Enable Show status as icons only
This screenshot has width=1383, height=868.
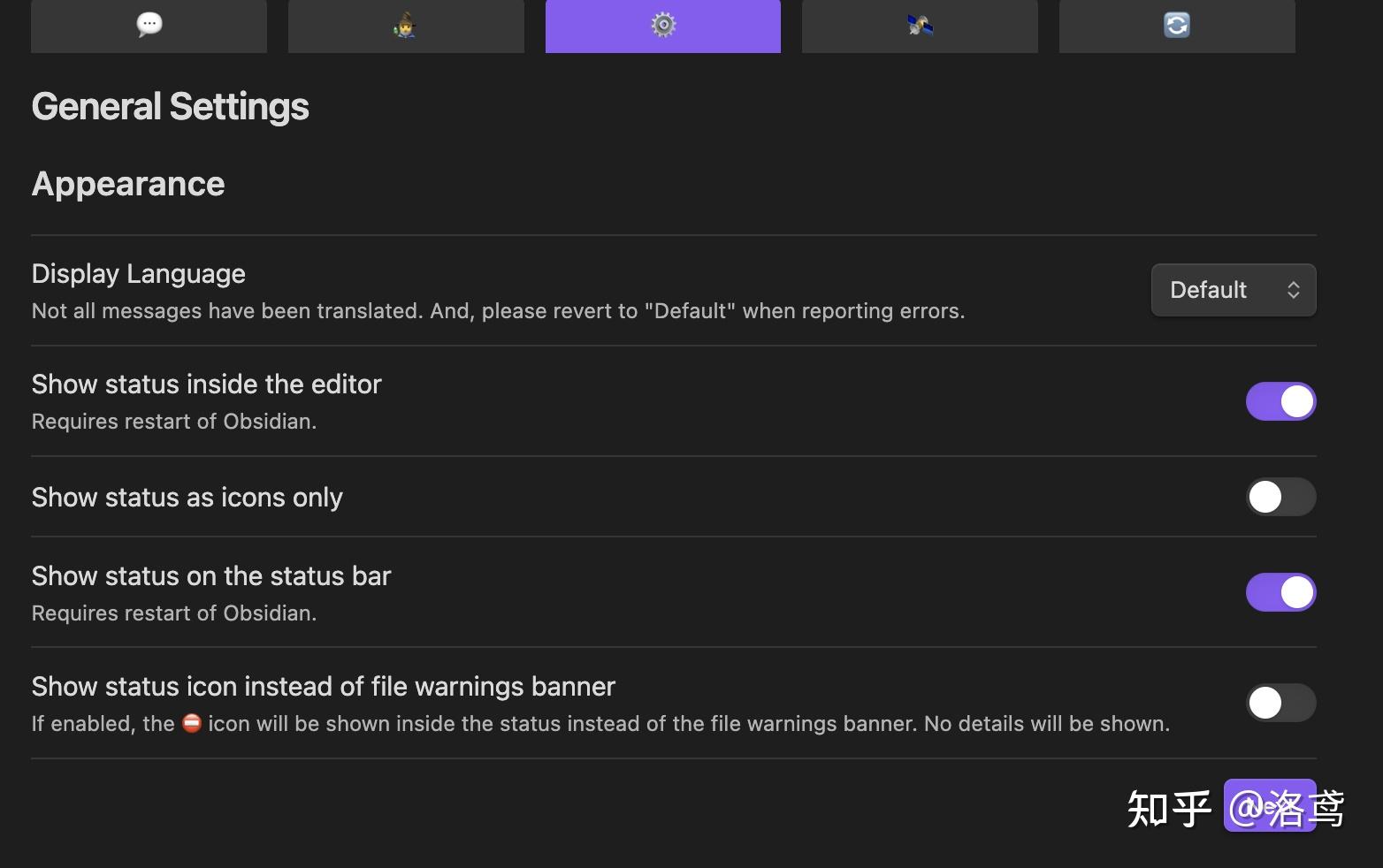click(x=1280, y=497)
